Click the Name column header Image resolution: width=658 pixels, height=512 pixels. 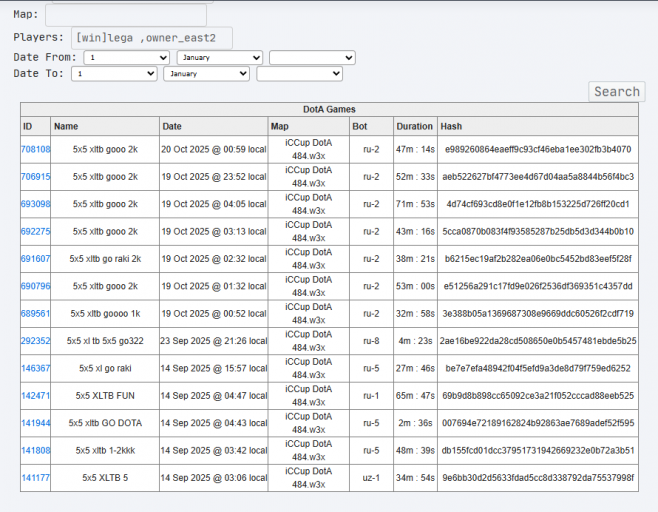105,126
